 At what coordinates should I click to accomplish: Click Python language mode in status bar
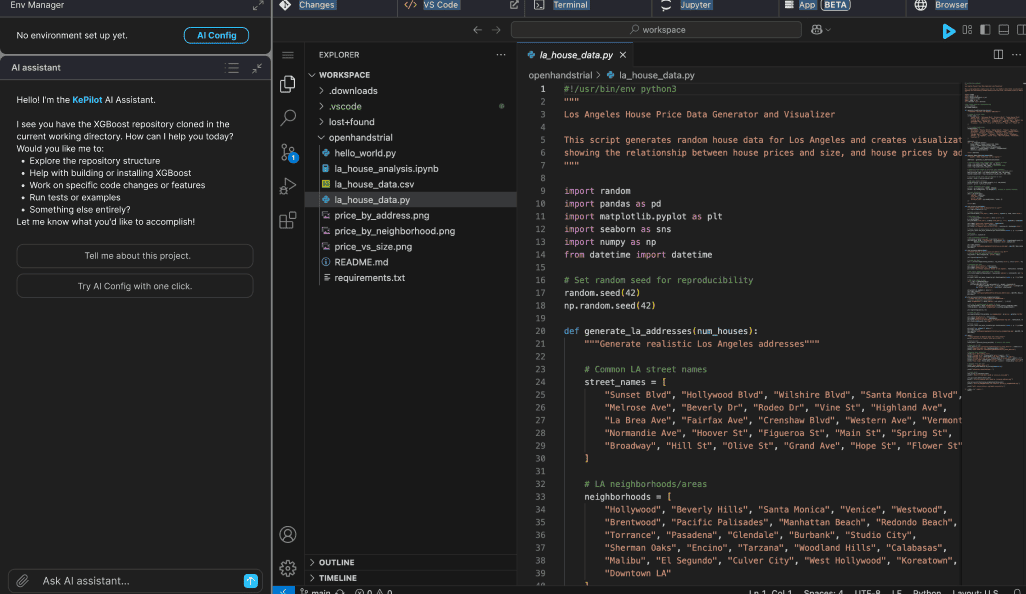click(927, 591)
